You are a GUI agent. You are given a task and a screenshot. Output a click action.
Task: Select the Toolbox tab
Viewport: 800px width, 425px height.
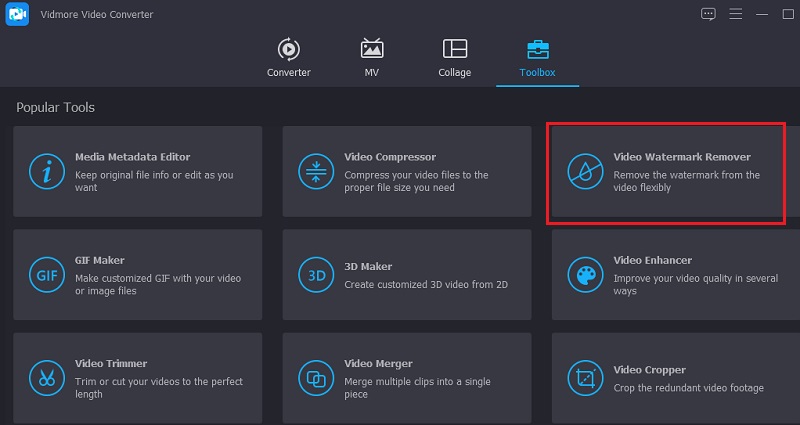[537, 58]
